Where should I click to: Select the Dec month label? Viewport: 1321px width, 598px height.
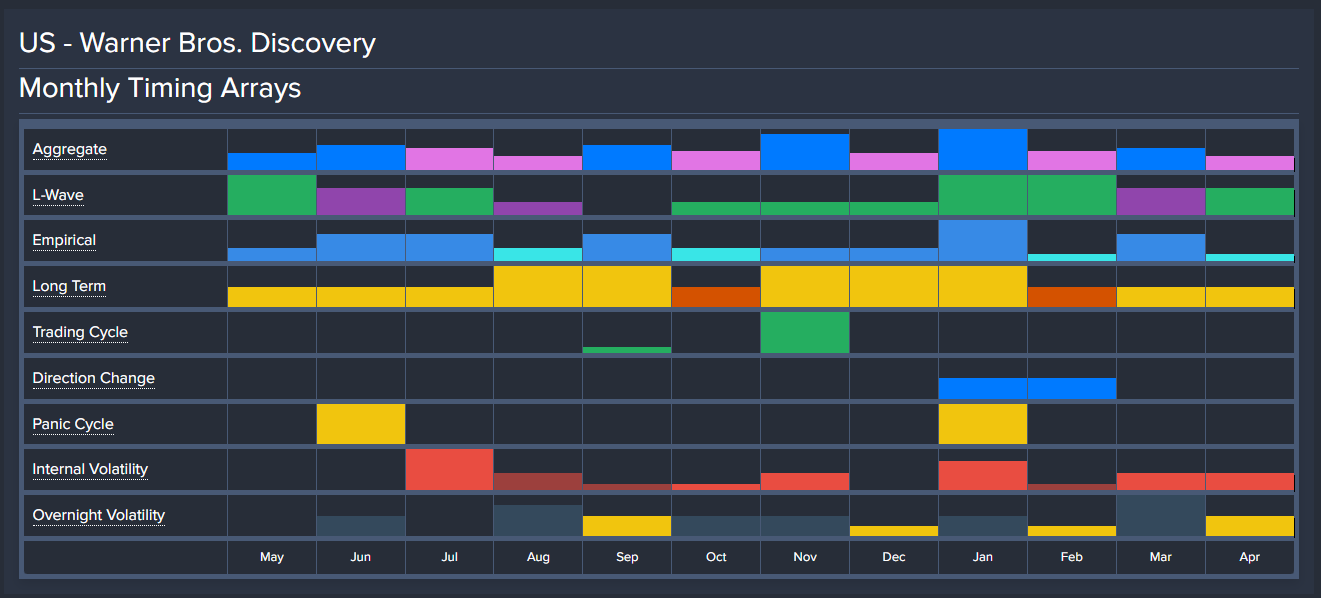click(x=894, y=557)
